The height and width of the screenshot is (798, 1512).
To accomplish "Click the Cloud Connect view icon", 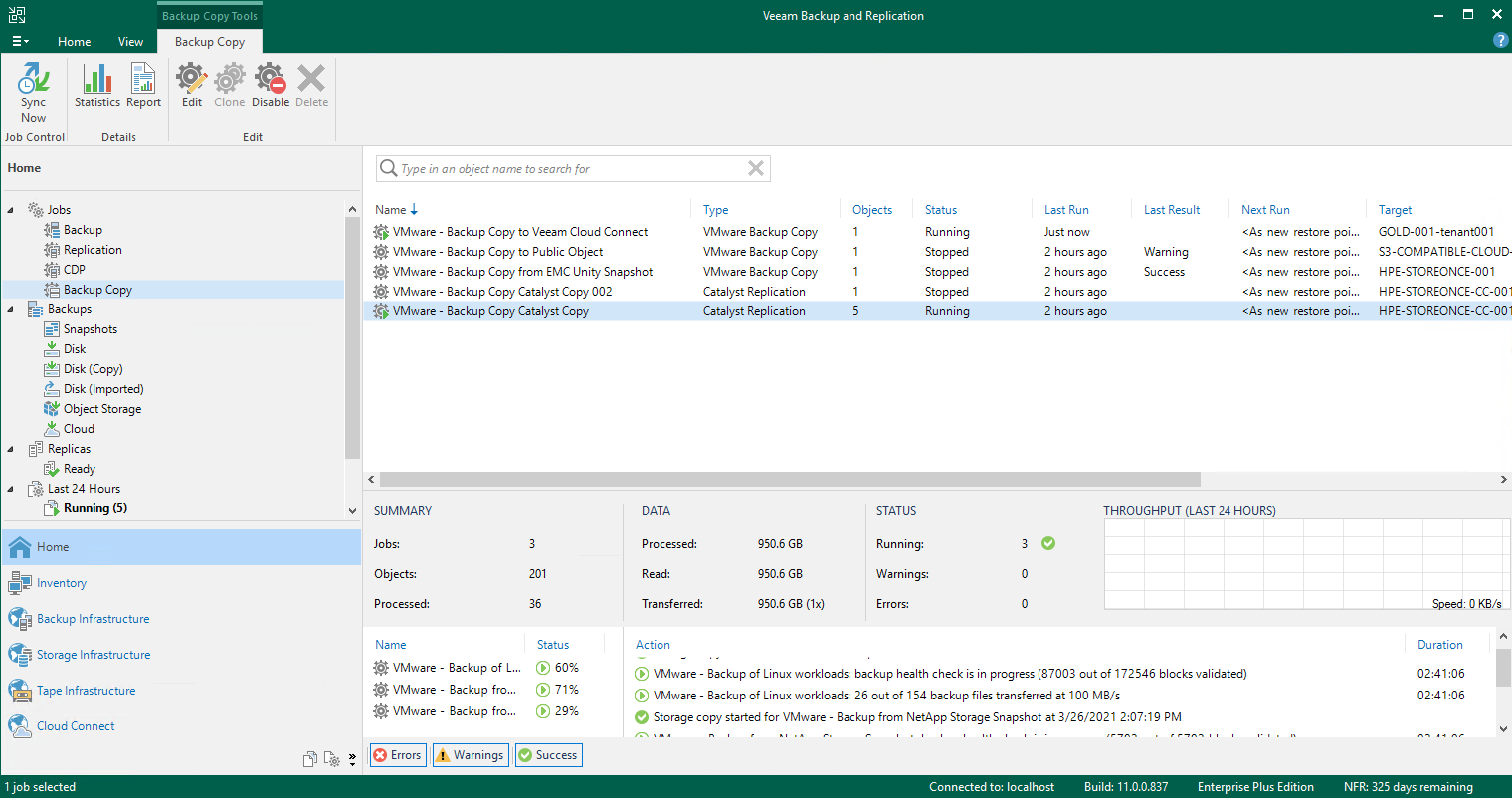I will pyautogui.click(x=20, y=726).
